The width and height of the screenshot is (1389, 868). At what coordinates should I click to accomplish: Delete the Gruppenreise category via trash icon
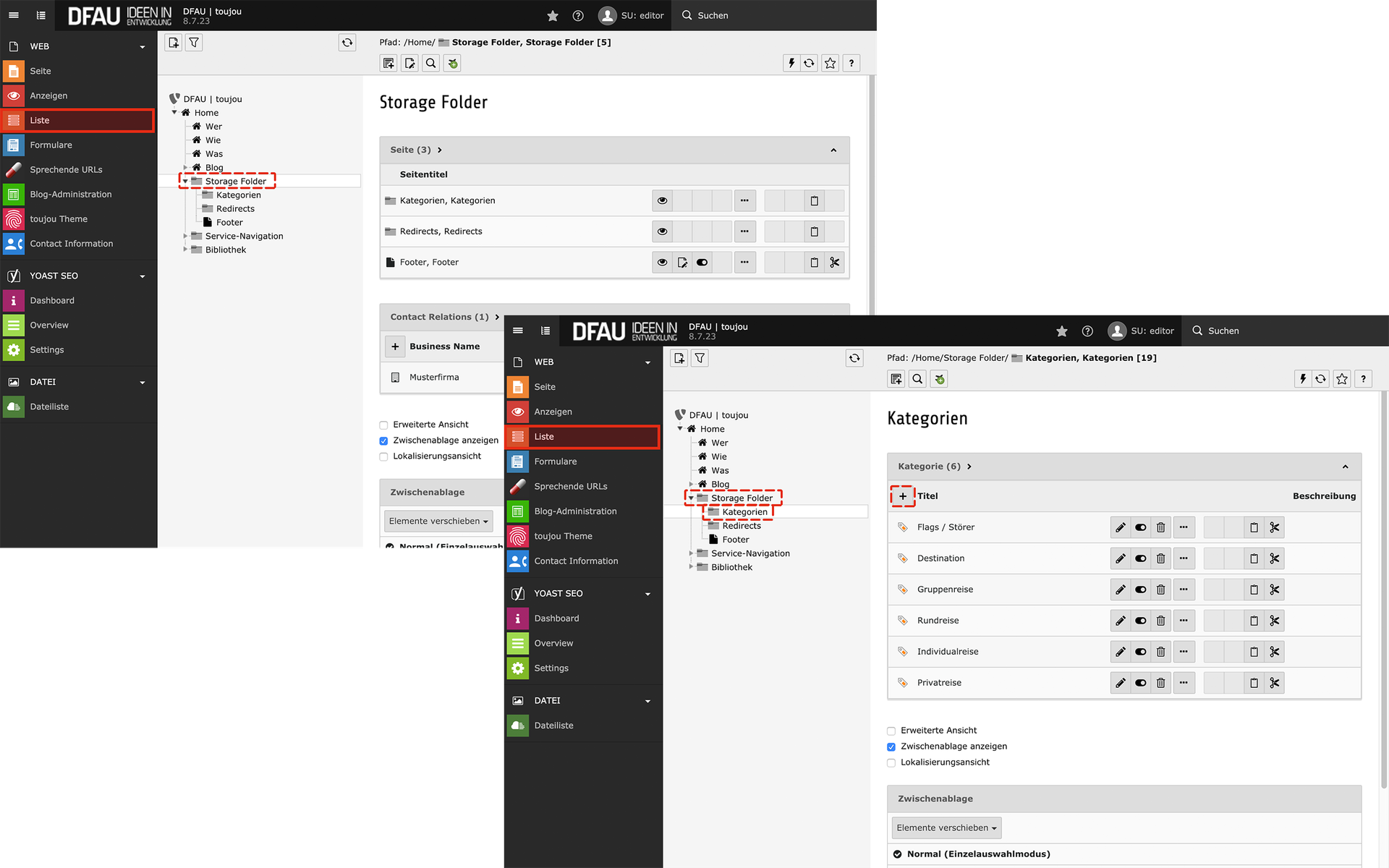click(1160, 590)
